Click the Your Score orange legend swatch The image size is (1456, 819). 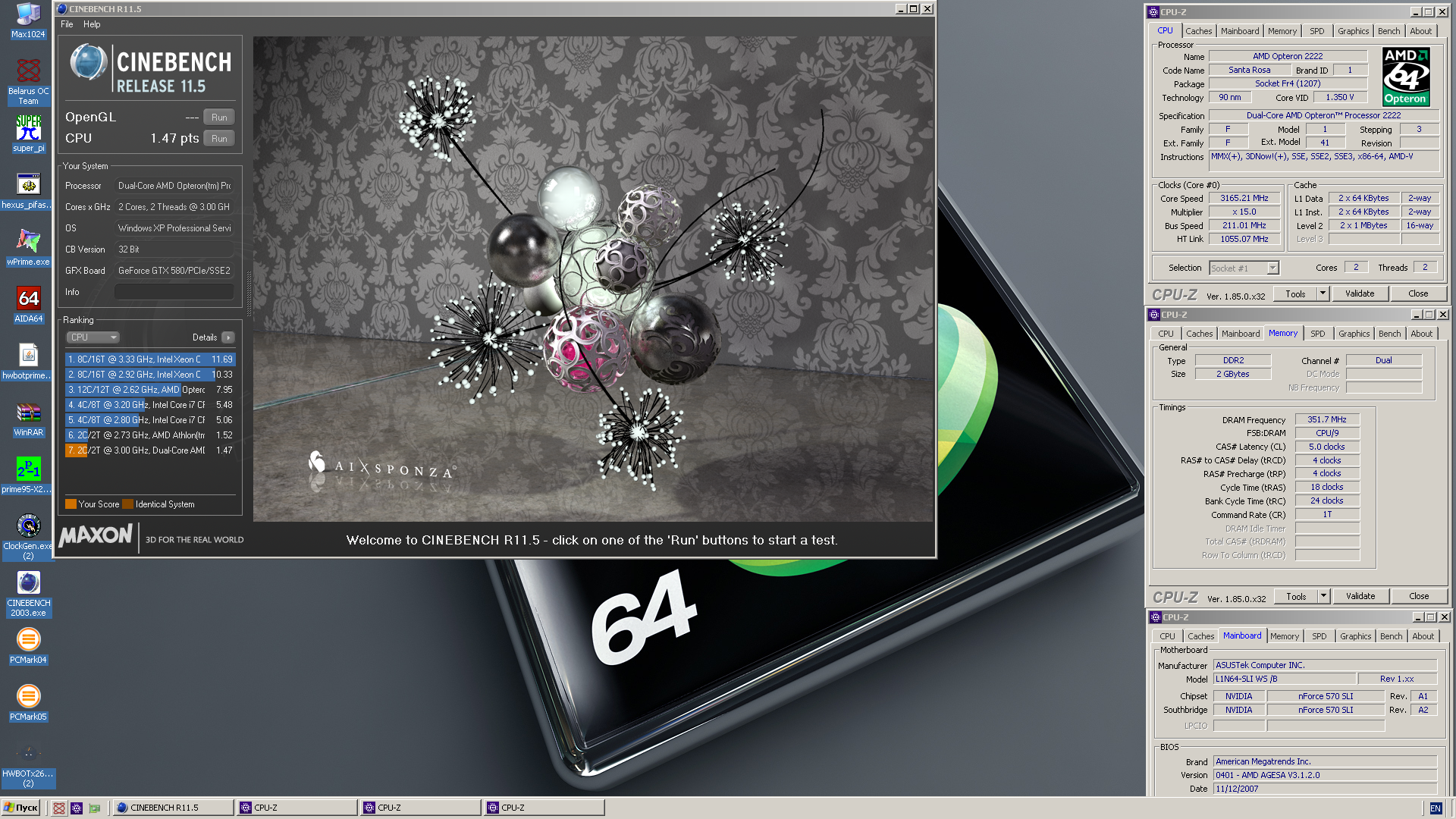71,504
